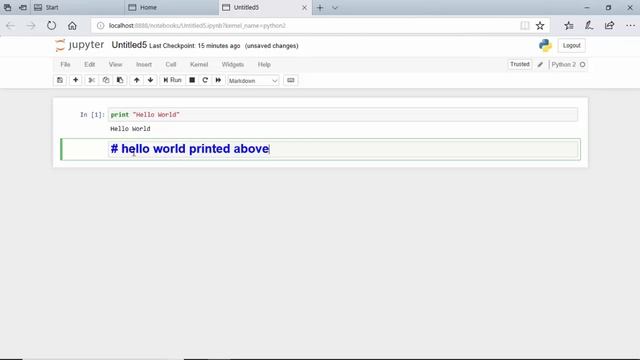The image size is (640, 360).
Task: Open the File menu
Action: coord(65,64)
